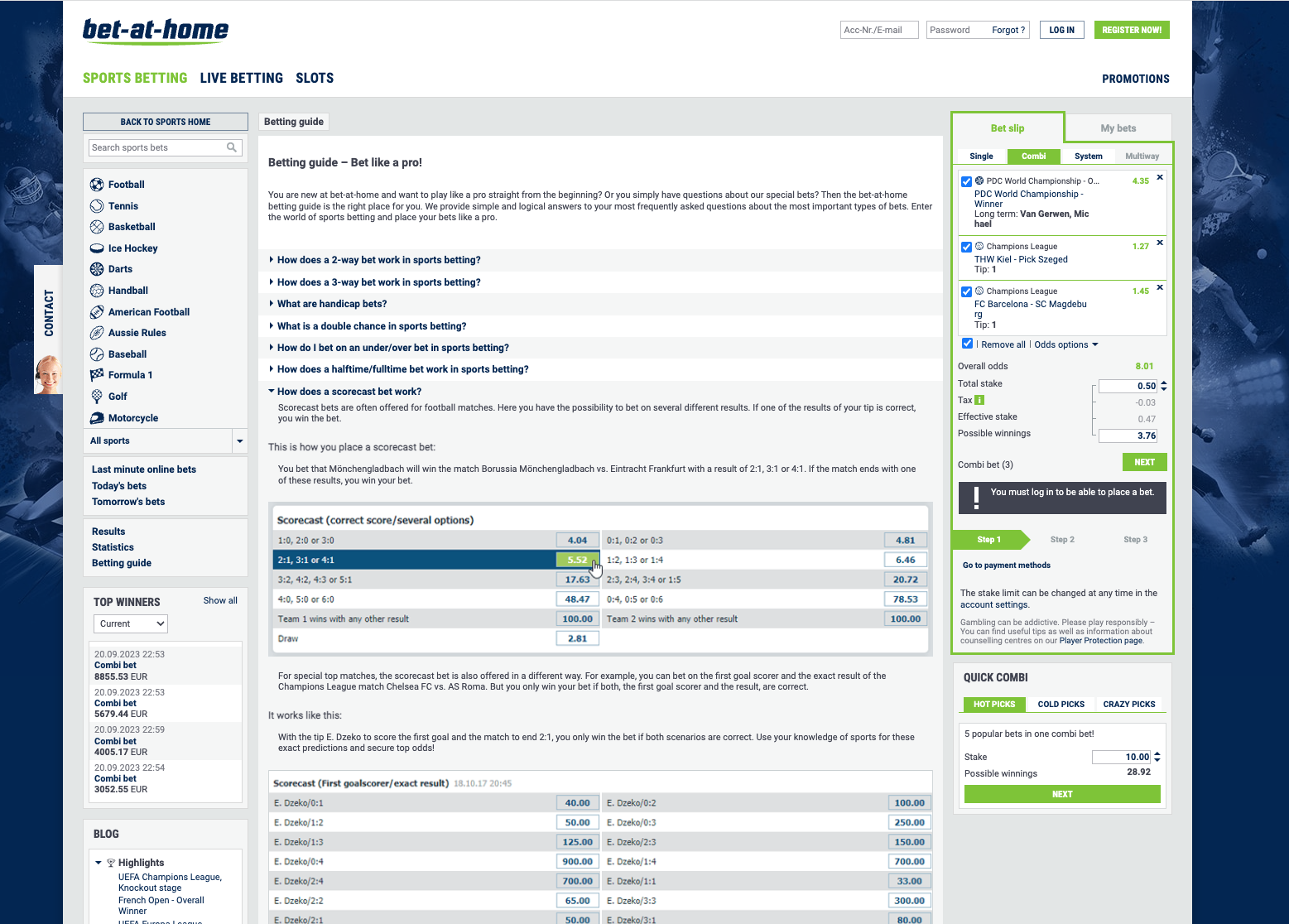The width and height of the screenshot is (1289, 924).
Task: Click the search magnifier icon
Action: tap(232, 147)
